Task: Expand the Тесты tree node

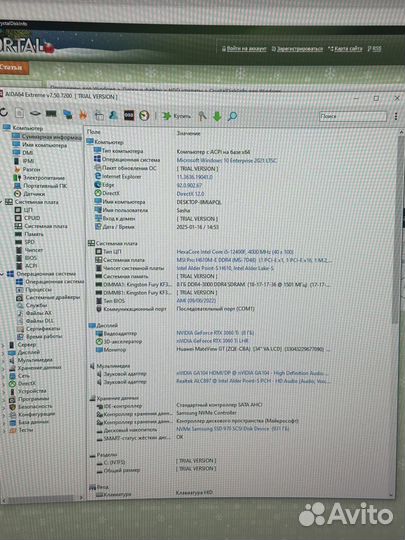Action: pos(4,430)
